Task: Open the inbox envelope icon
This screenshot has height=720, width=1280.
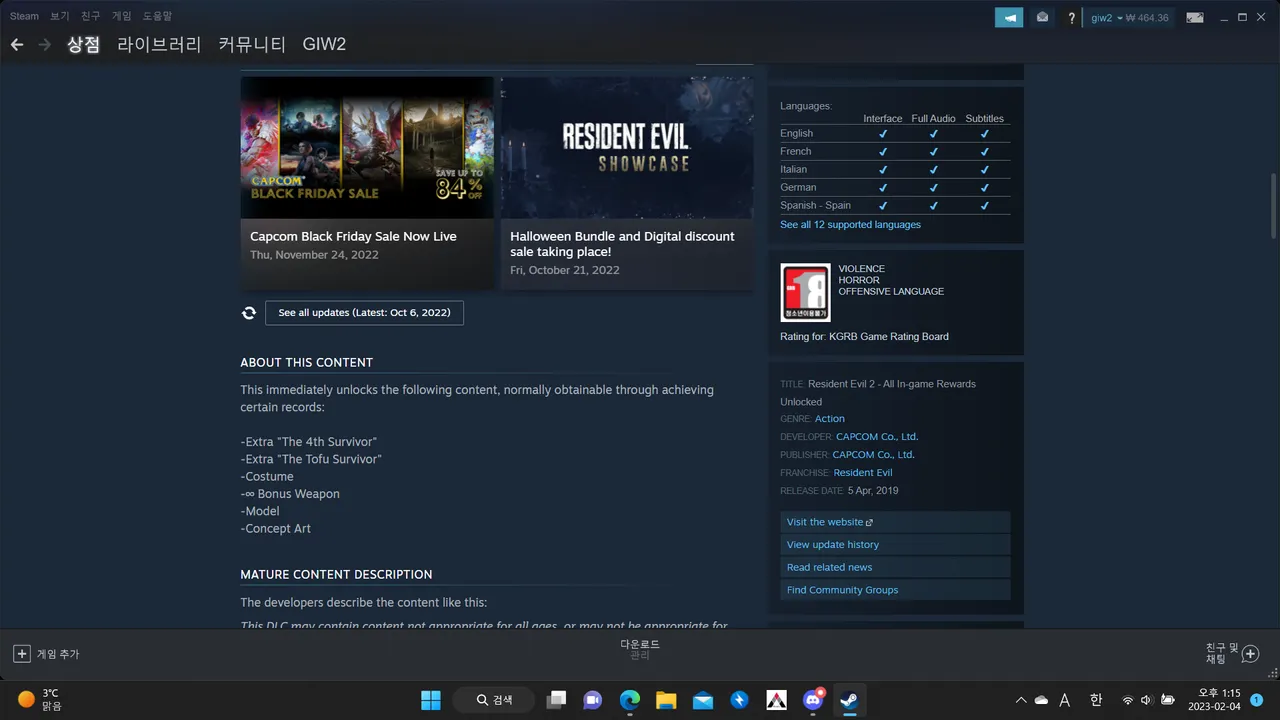Action: tap(1042, 17)
